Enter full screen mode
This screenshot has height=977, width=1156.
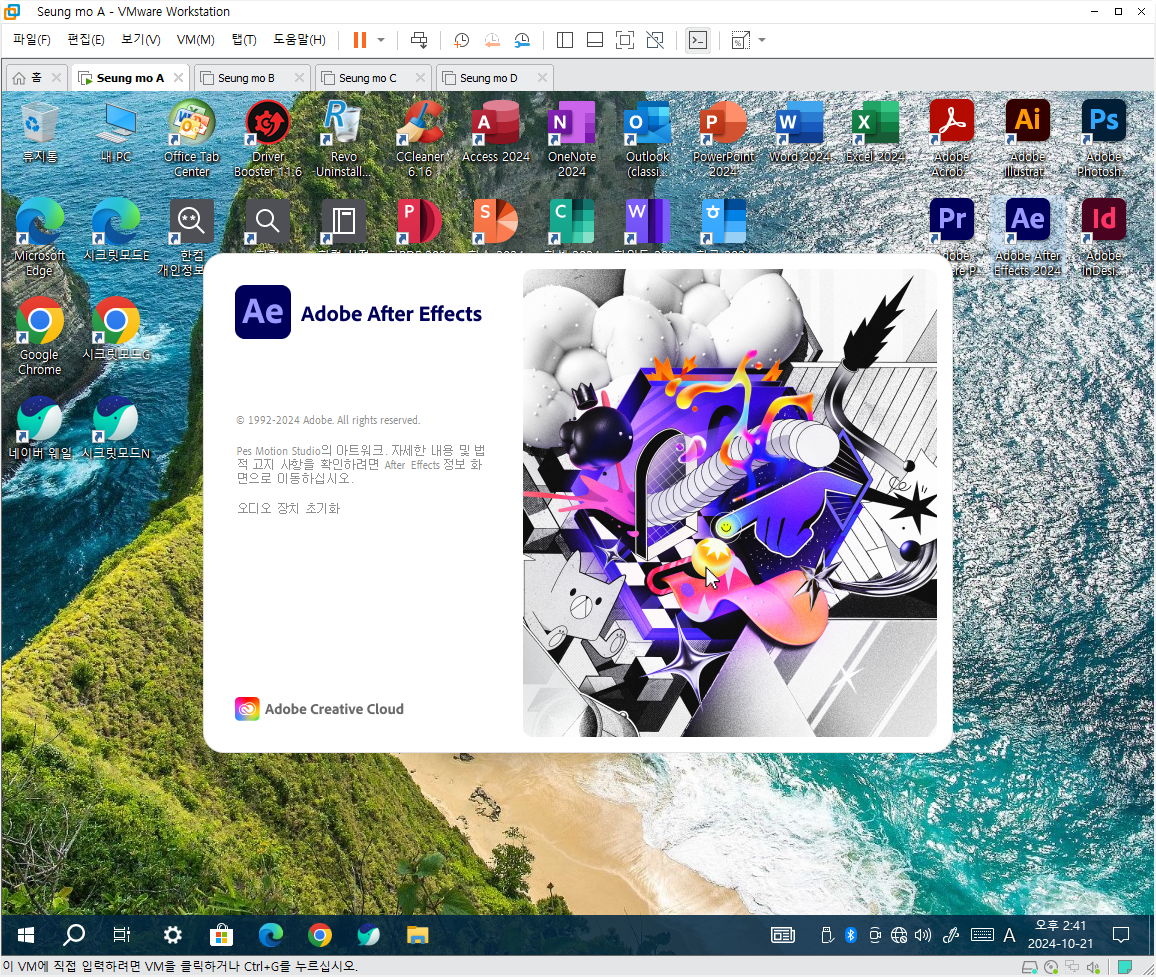click(624, 40)
